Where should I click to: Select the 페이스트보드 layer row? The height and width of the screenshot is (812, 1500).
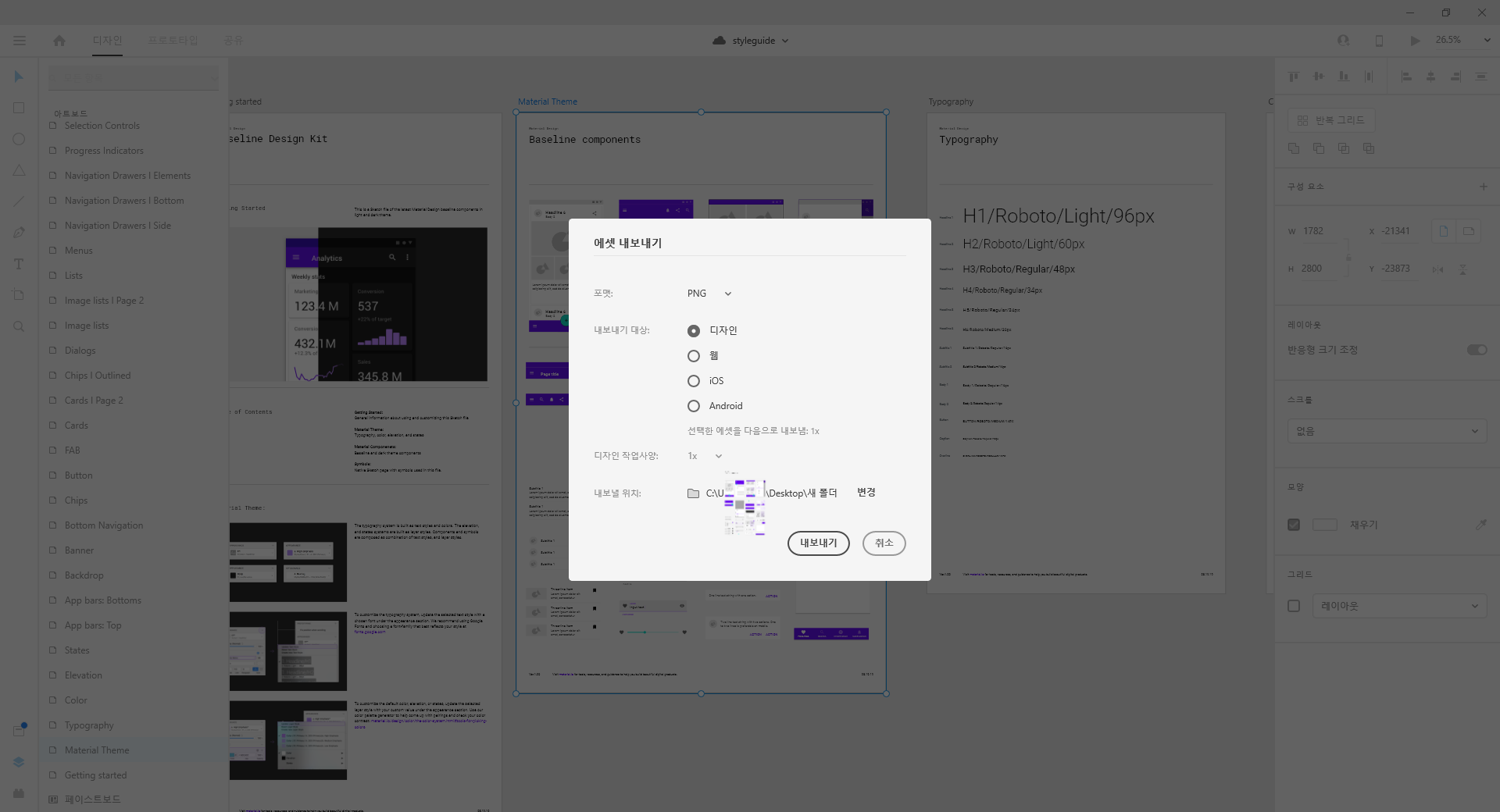point(133,800)
